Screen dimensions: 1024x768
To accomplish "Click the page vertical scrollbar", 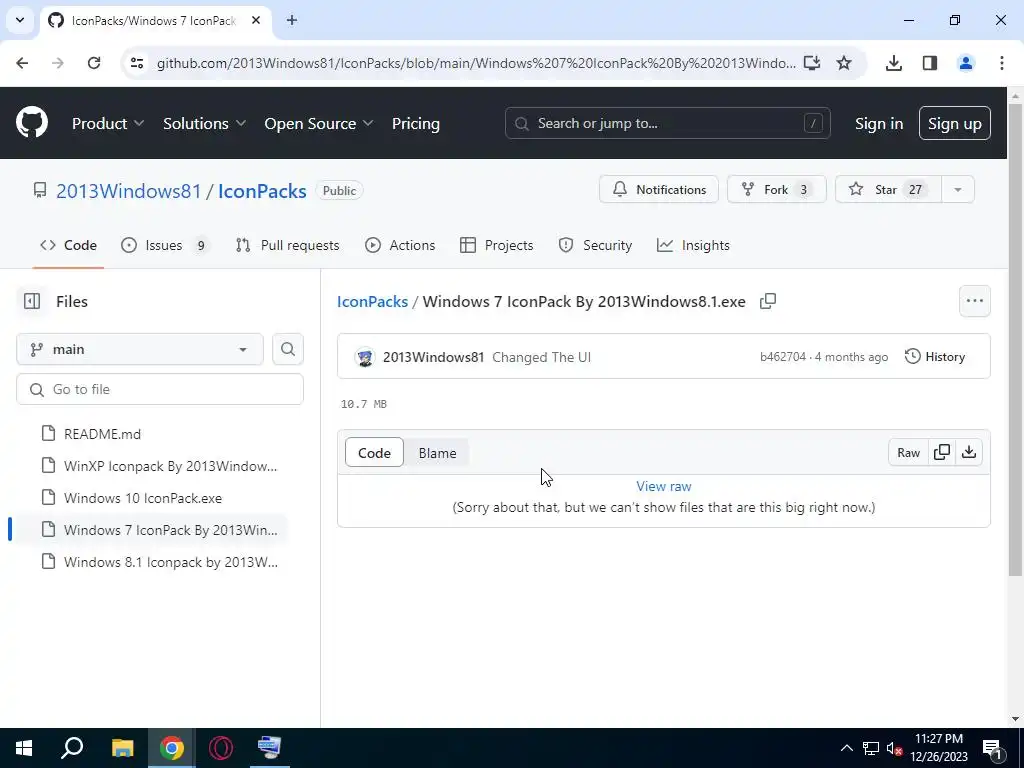I will tap(1015, 340).
